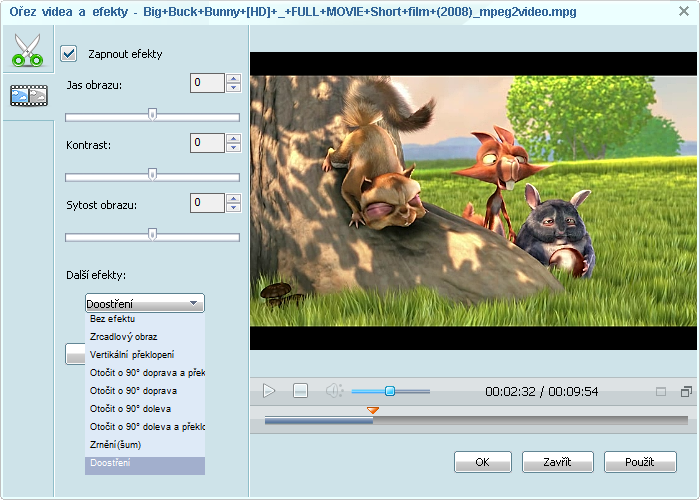Open the scissors video trim tab
The height and width of the screenshot is (500, 700).
tap(28, 50)
